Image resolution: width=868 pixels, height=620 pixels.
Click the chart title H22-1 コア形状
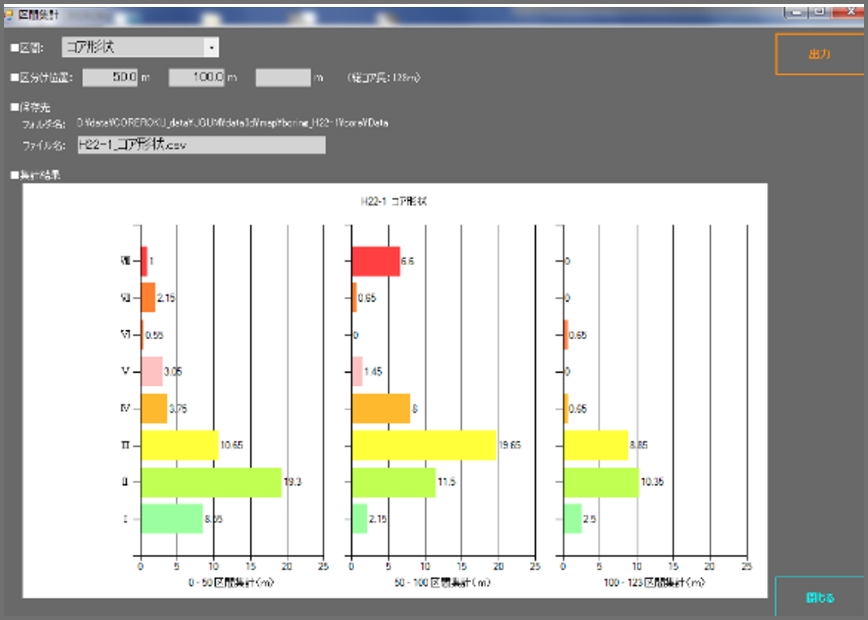[x=394, y=201]
